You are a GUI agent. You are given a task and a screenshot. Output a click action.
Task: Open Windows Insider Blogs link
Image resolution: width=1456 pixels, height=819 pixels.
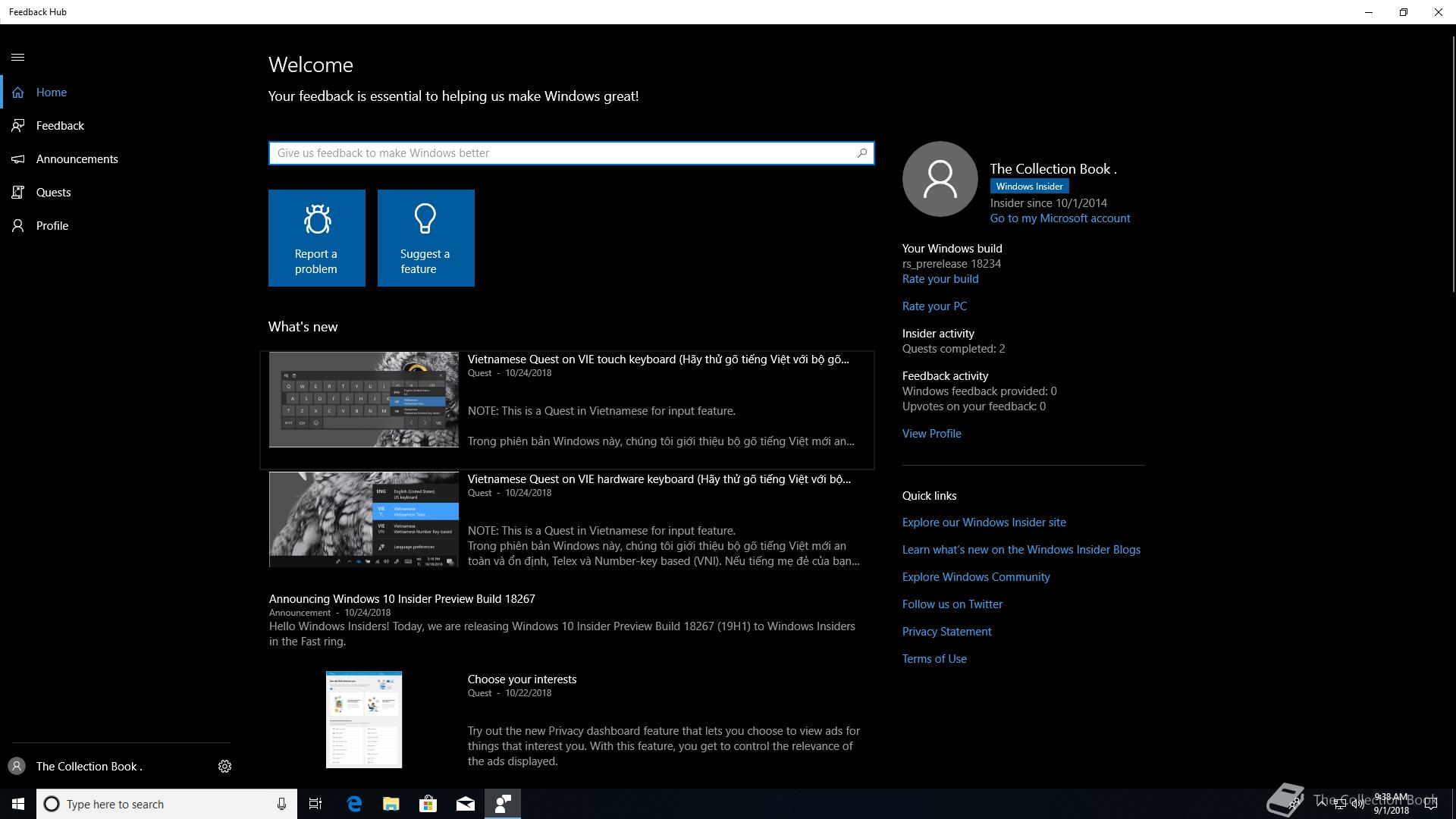(x=1021, y=550)
